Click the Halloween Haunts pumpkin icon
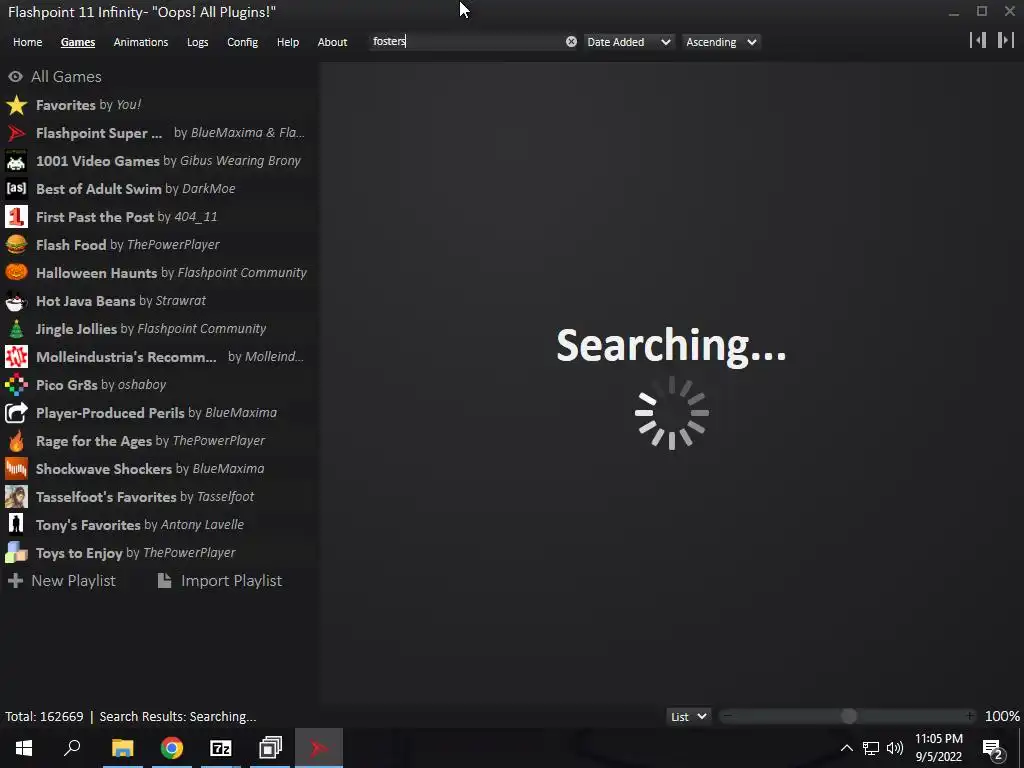1024x768 pixels. tap(16, 273)
